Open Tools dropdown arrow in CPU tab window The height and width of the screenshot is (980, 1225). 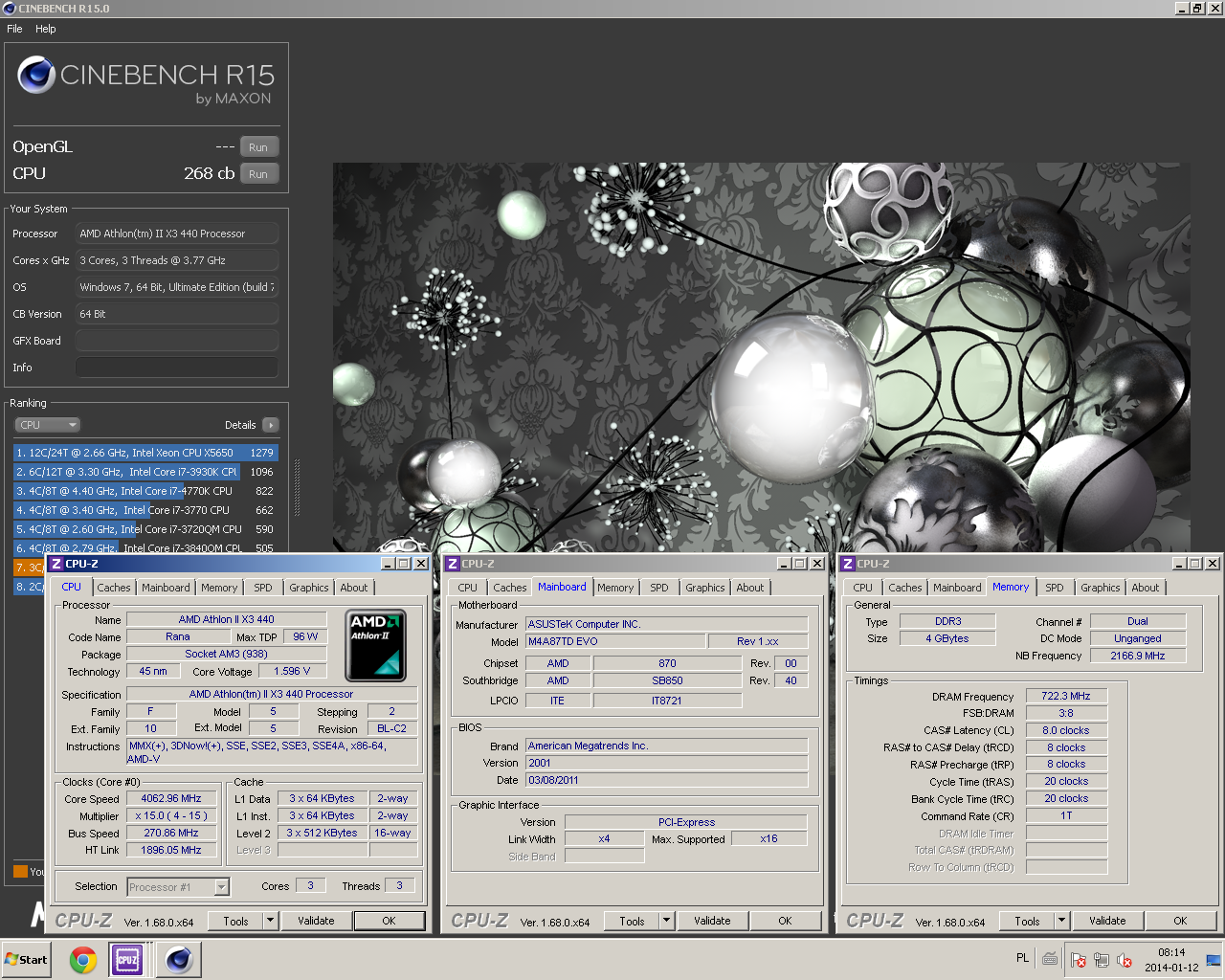tap(271, 921)
